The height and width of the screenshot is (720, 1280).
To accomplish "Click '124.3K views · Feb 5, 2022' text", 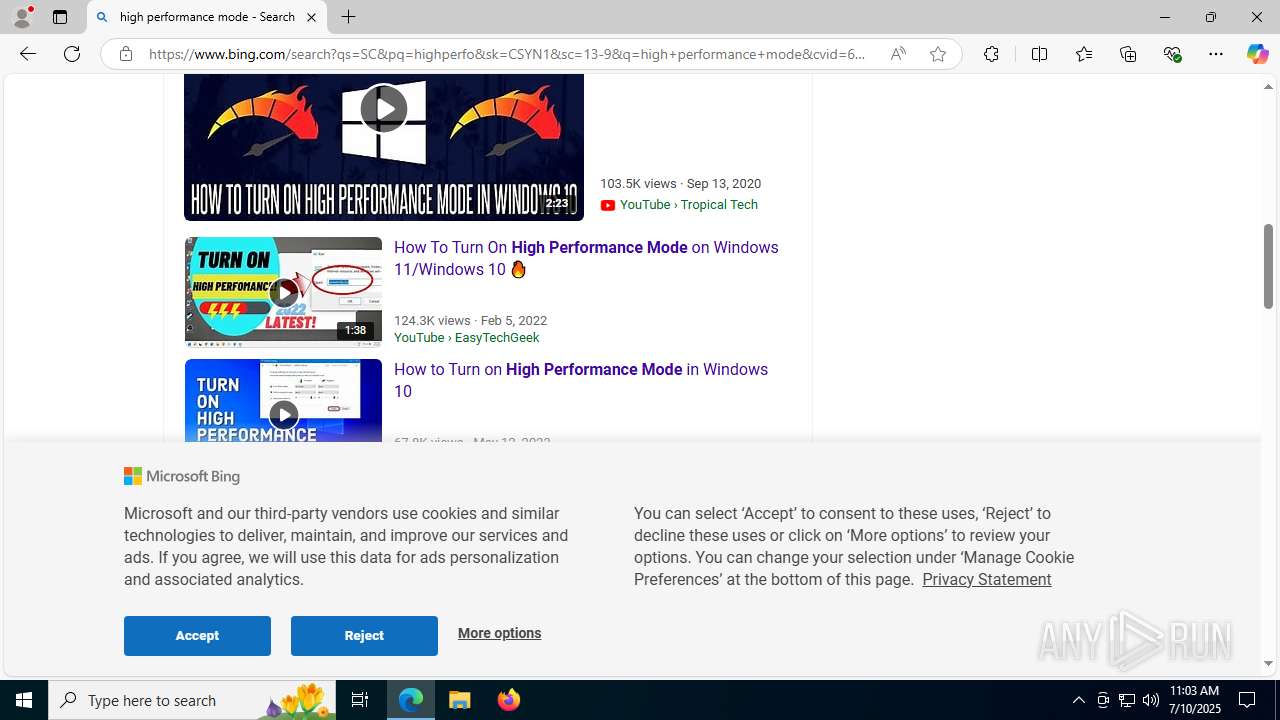I will (x=470, y=321).
